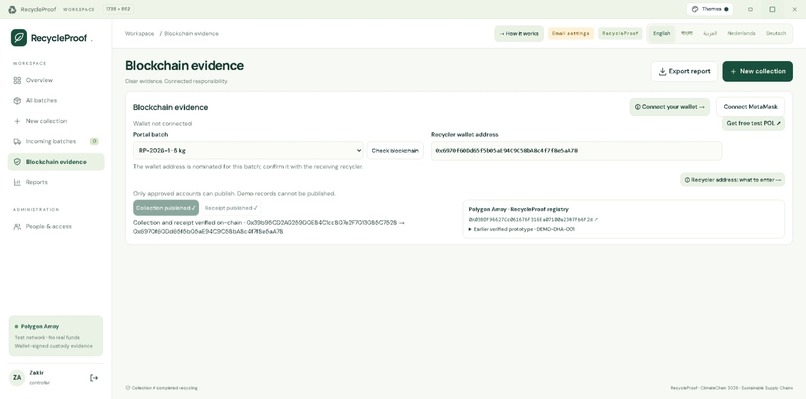Open the registry contract address link
Viewport: 806px width, 399px height.
tap(533, 220)
